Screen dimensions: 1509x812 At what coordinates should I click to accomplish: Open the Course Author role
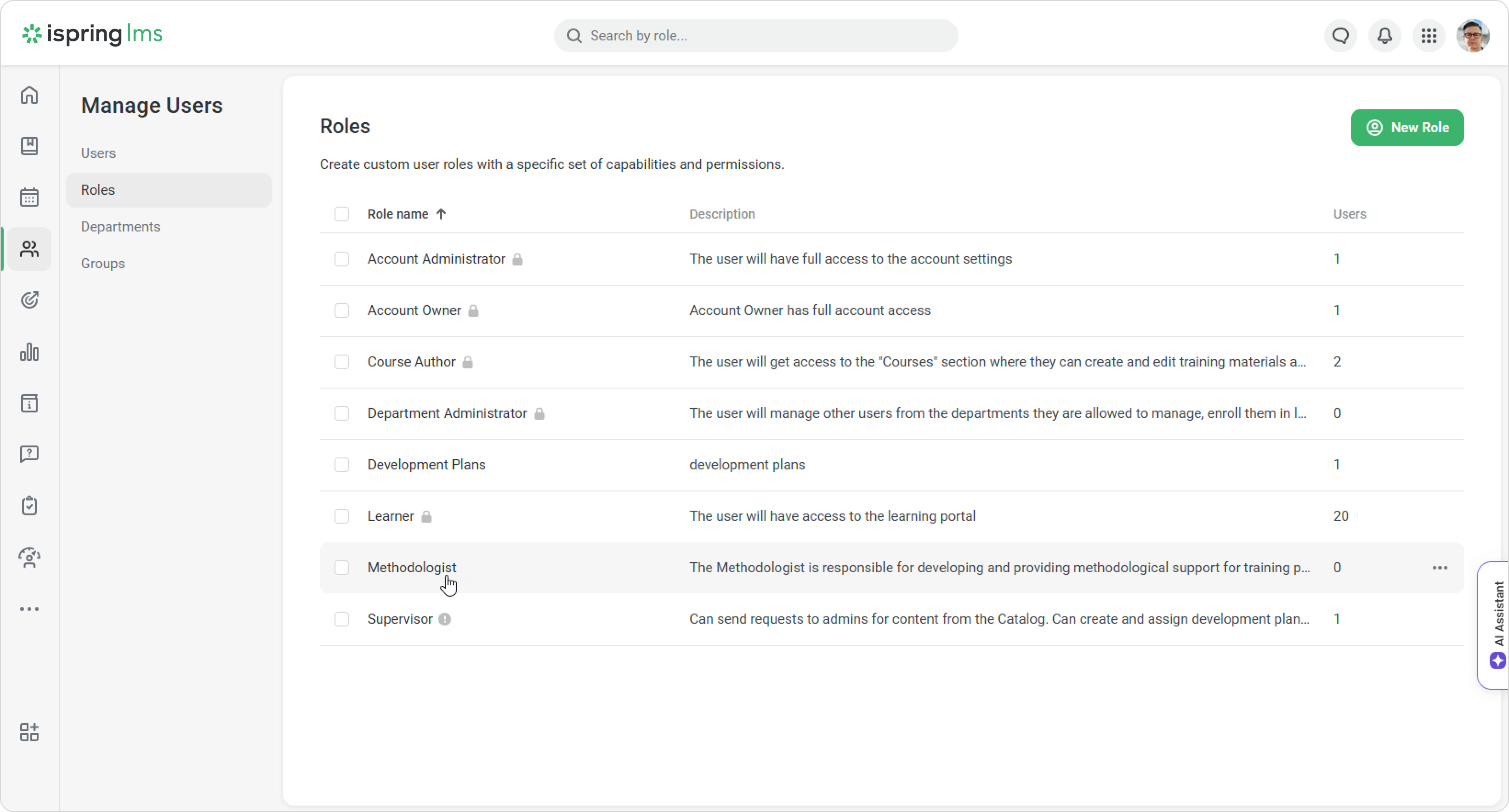(x=411, y=362)
